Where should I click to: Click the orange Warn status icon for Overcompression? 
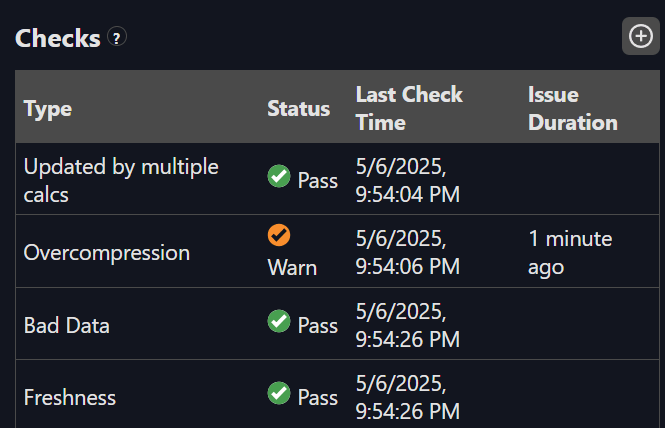(x=278, y=235)
